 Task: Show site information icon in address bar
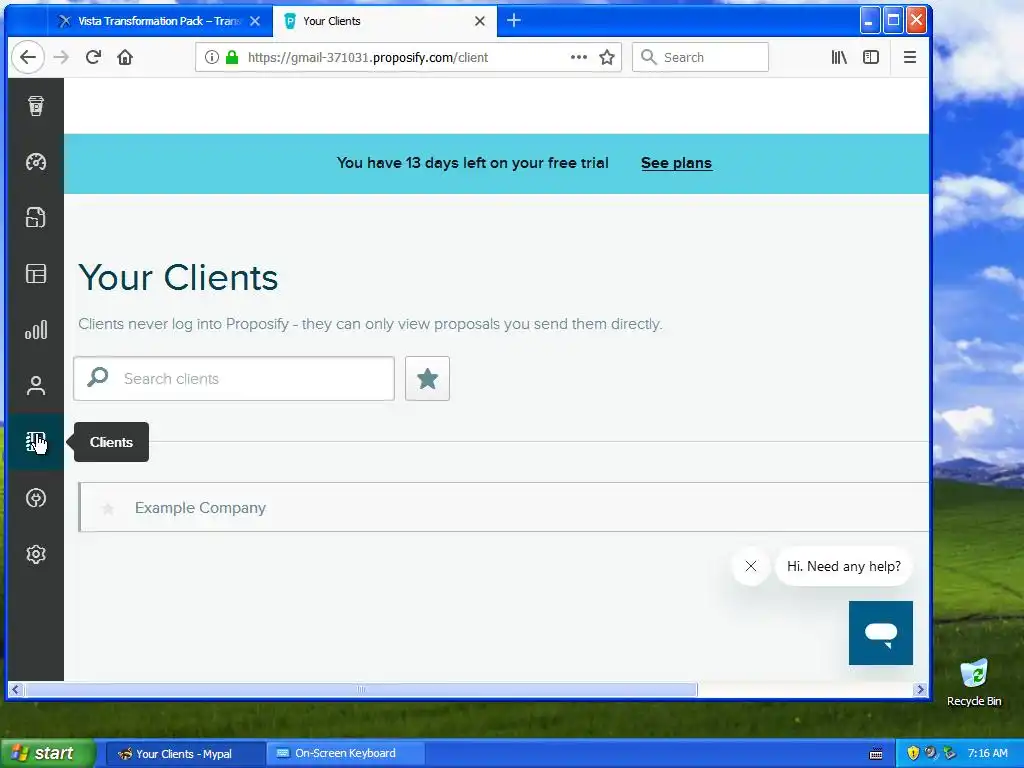(x=212, y=57)
